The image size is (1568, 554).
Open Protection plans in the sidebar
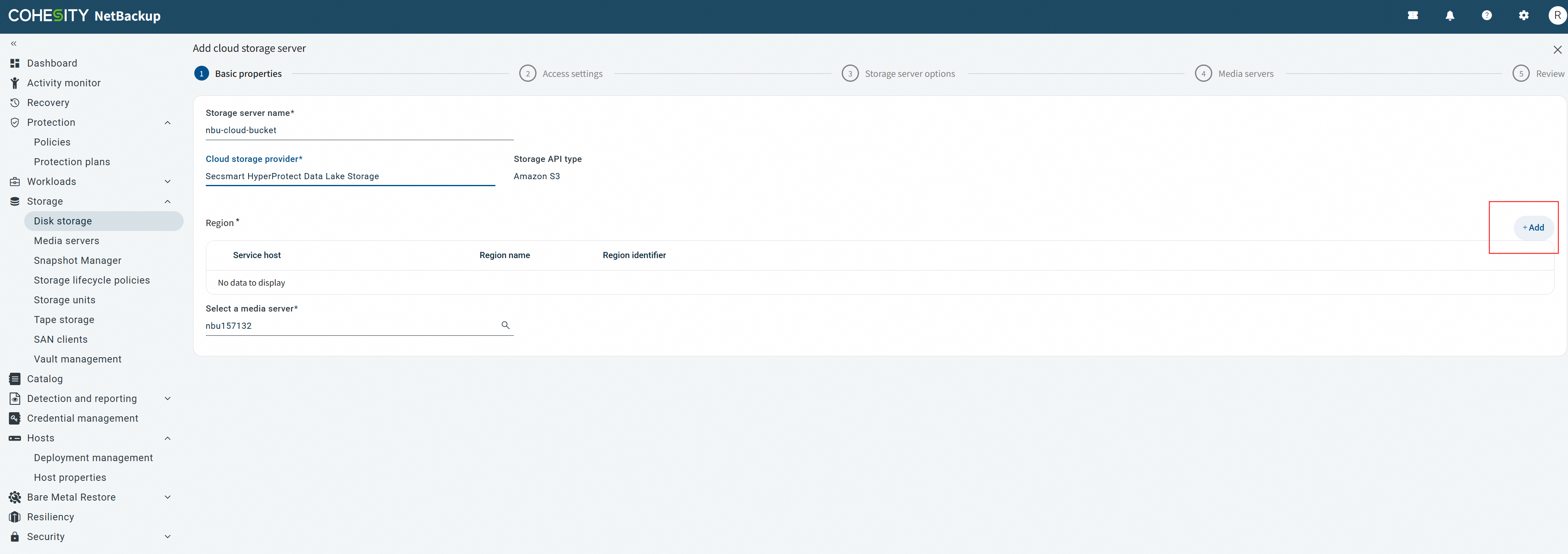(72, 162)
